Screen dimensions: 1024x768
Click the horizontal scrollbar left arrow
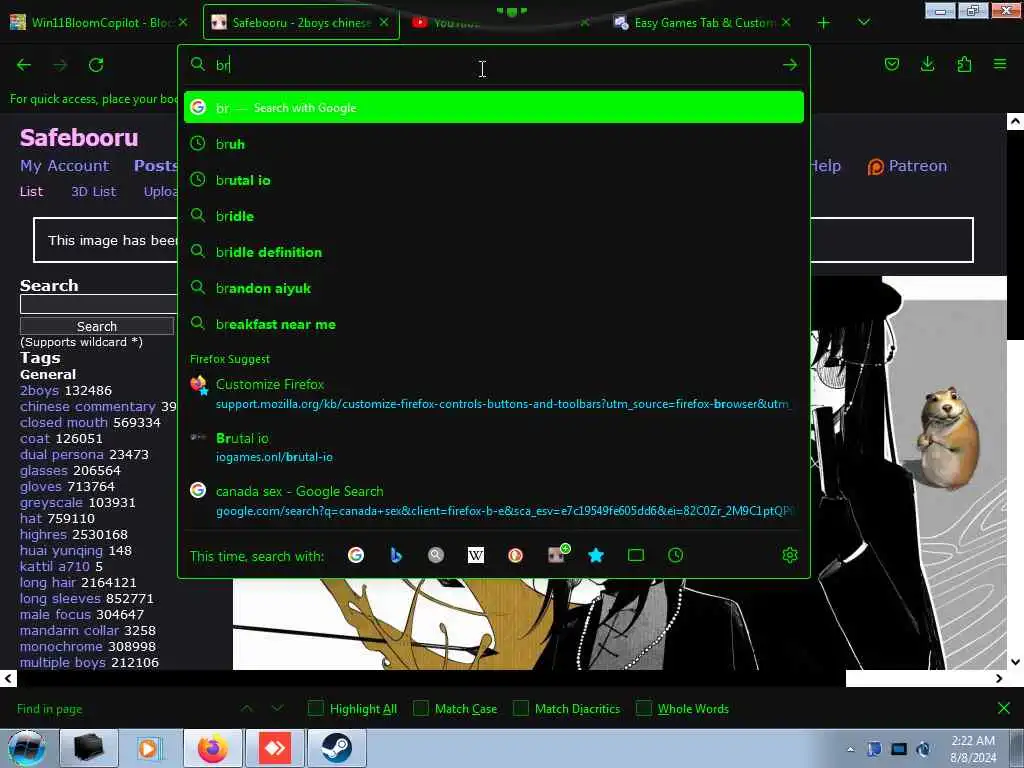tap(8, 679)
